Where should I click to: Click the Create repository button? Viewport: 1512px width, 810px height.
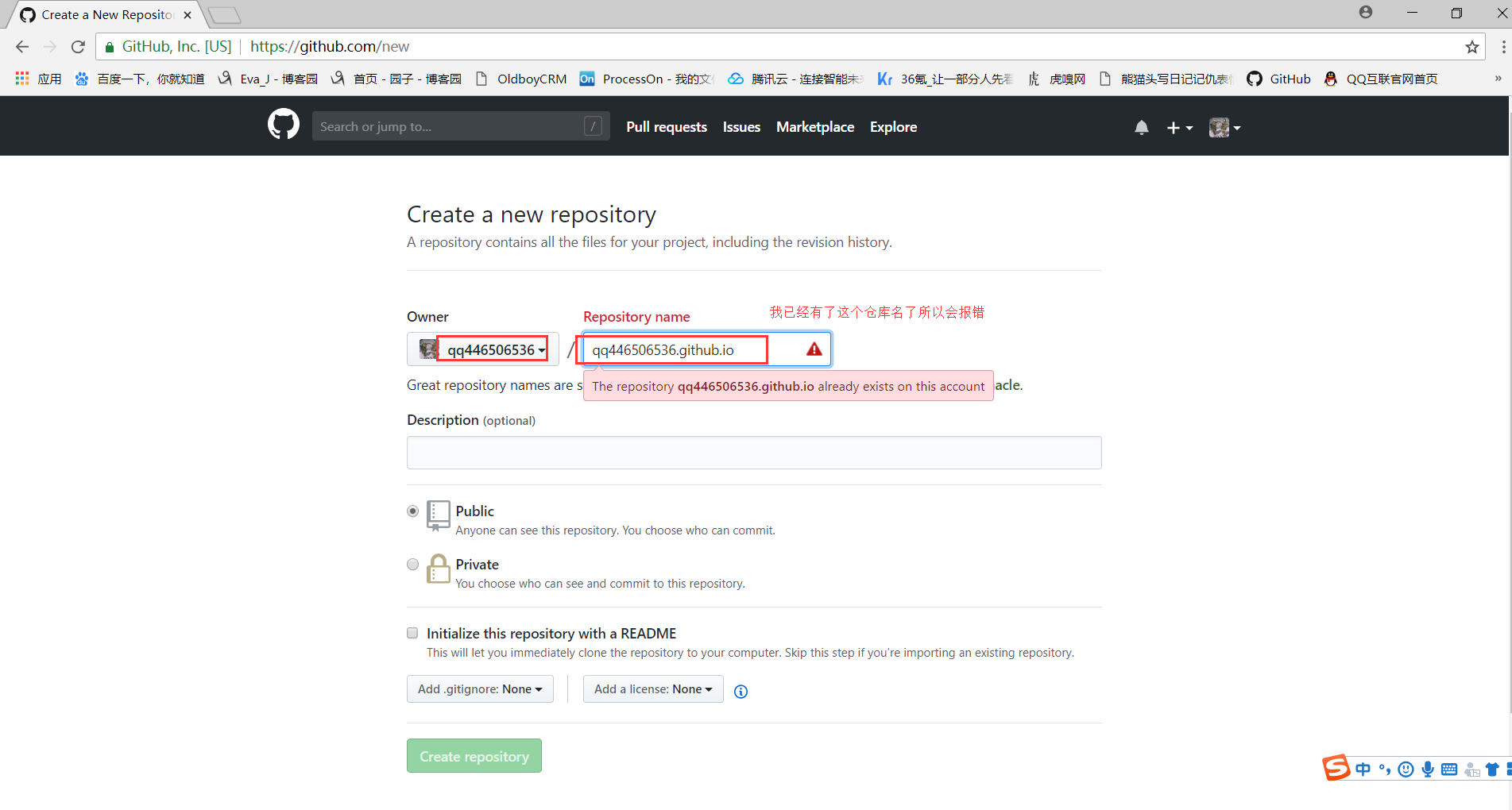pos(474,756)
